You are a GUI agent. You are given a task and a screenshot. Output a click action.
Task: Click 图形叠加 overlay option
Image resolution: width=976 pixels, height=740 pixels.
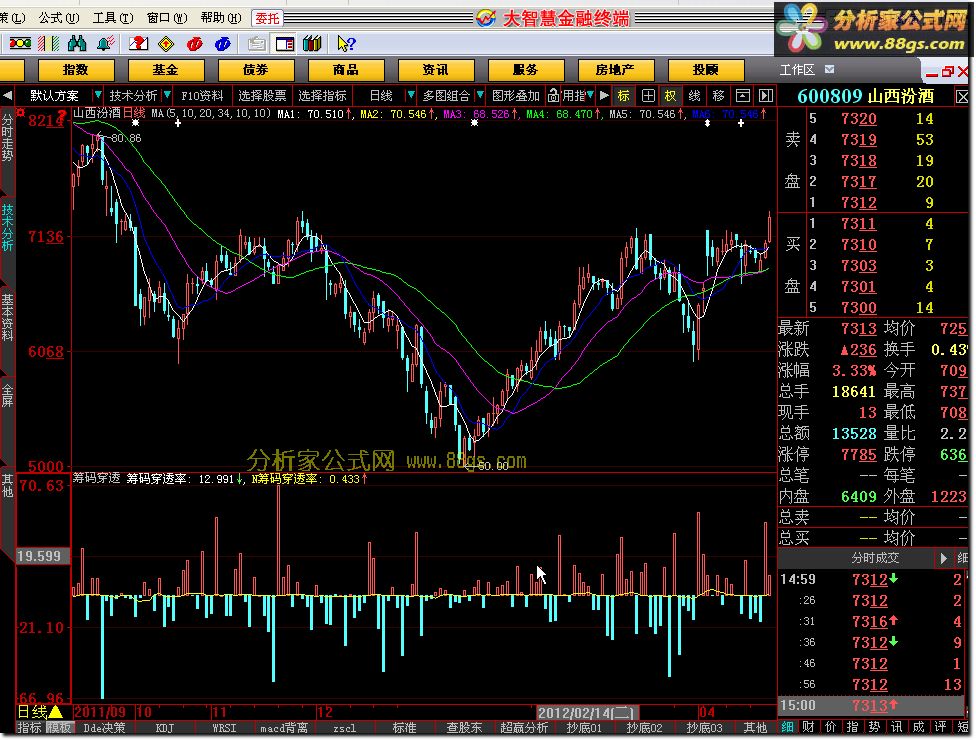515,96
